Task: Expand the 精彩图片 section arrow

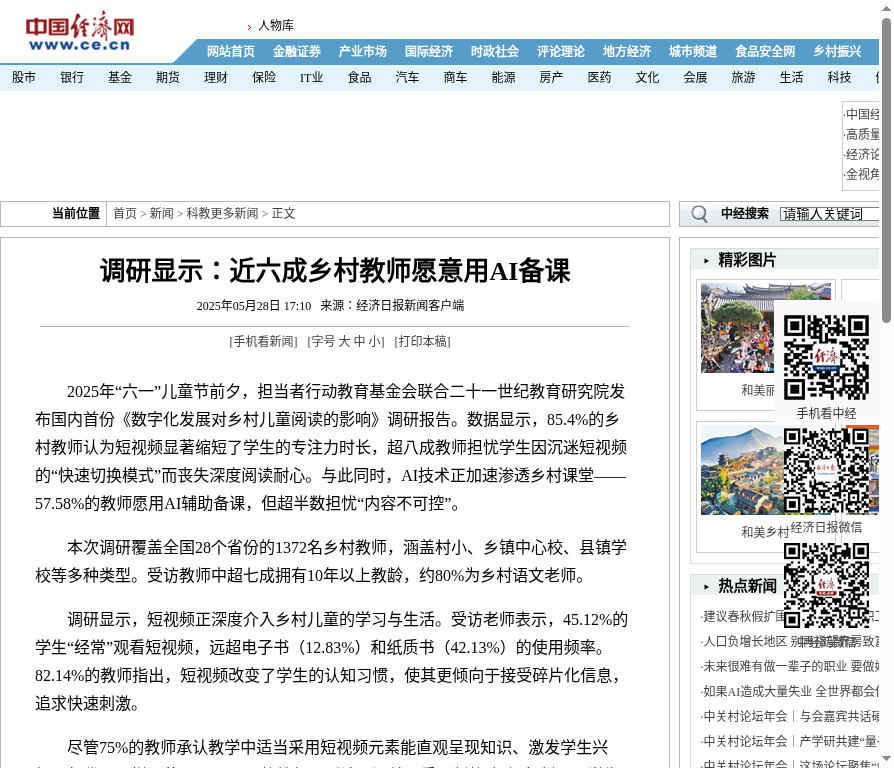Action: pos(706,260)
